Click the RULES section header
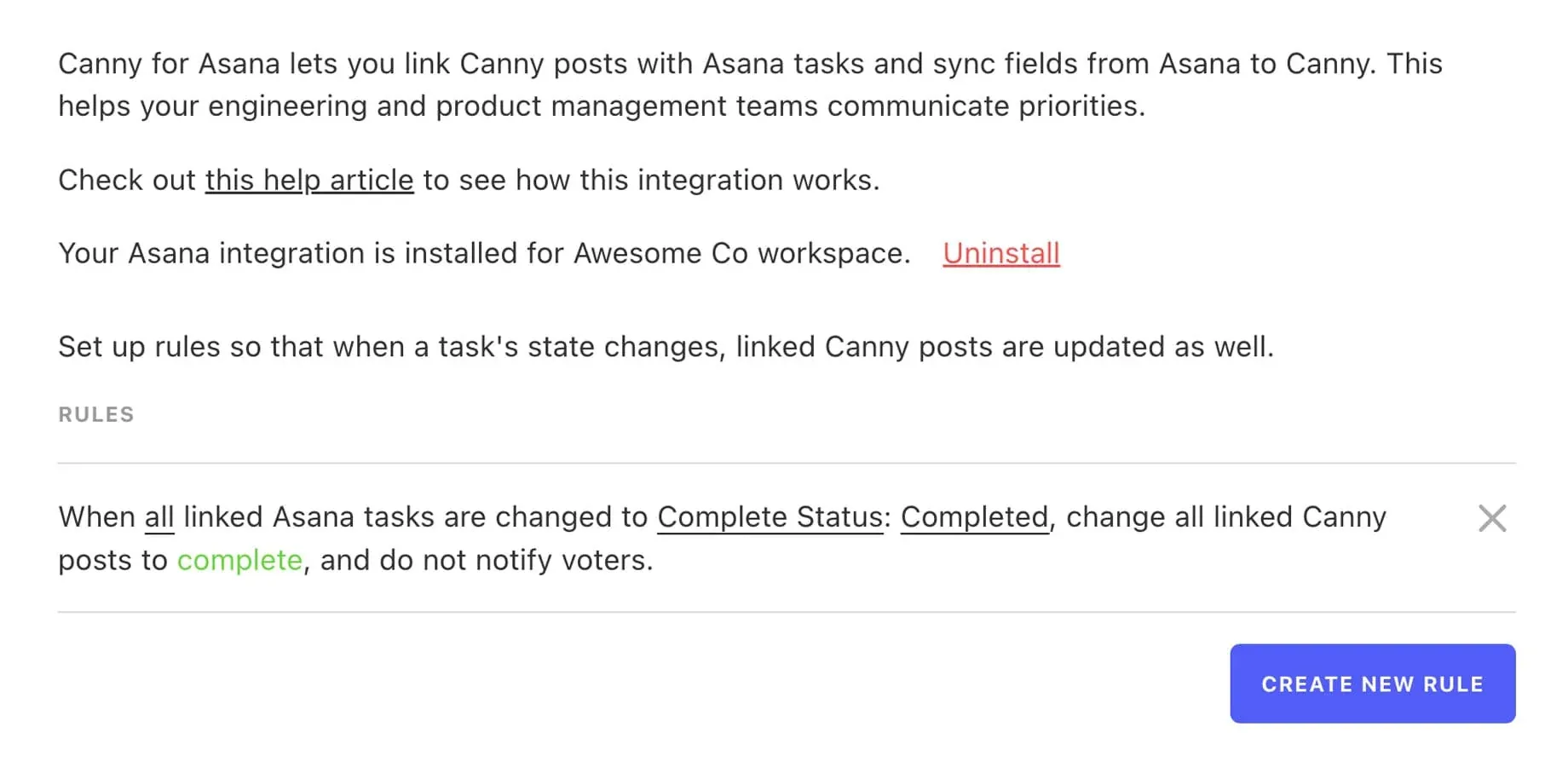Viewport: 1568px width, 767px height. (95, 414)
